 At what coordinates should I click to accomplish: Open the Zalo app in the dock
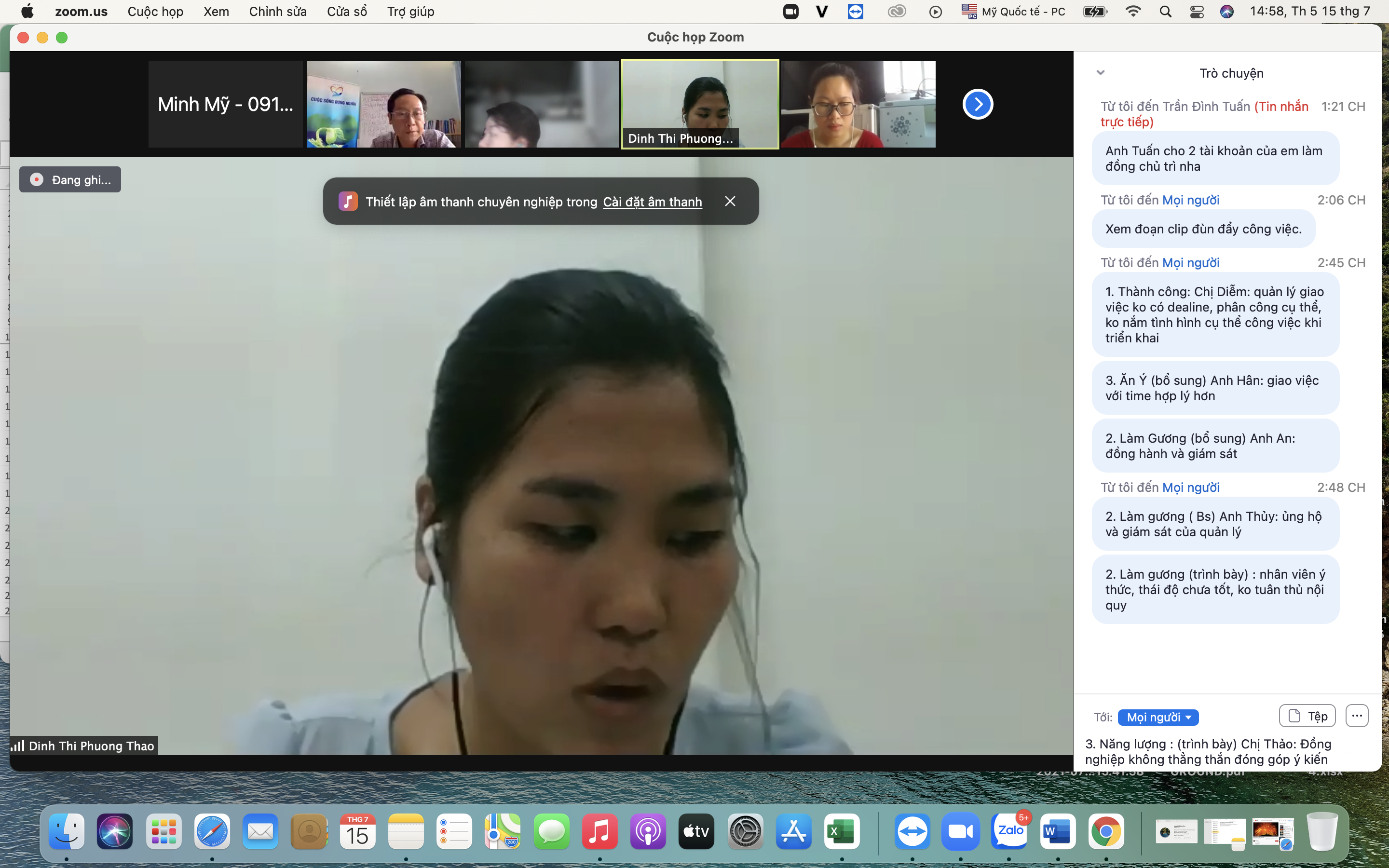[1009, 831]
